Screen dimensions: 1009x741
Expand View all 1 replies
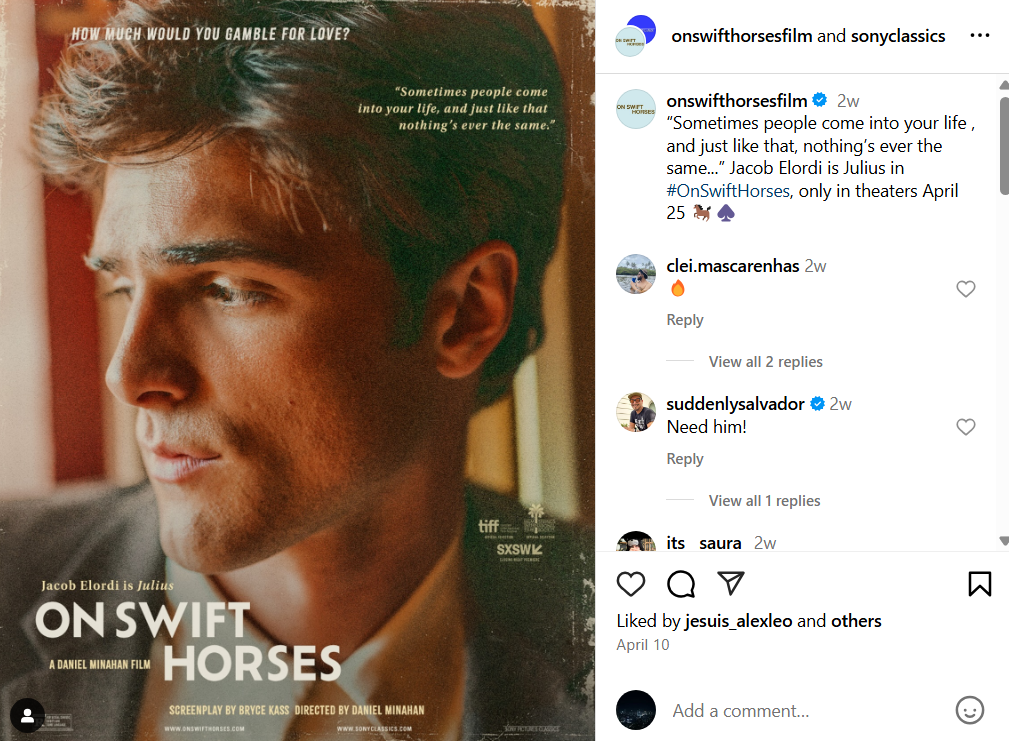point(765,501)
